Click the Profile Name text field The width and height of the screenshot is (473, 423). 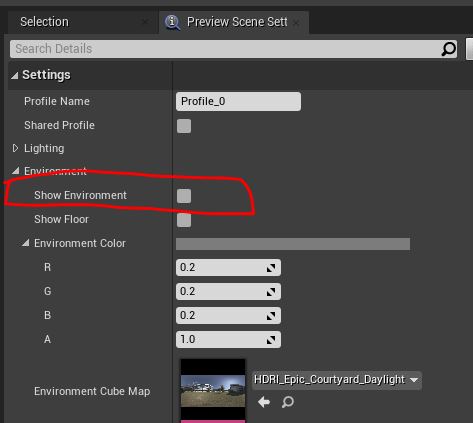coord(238,101)
